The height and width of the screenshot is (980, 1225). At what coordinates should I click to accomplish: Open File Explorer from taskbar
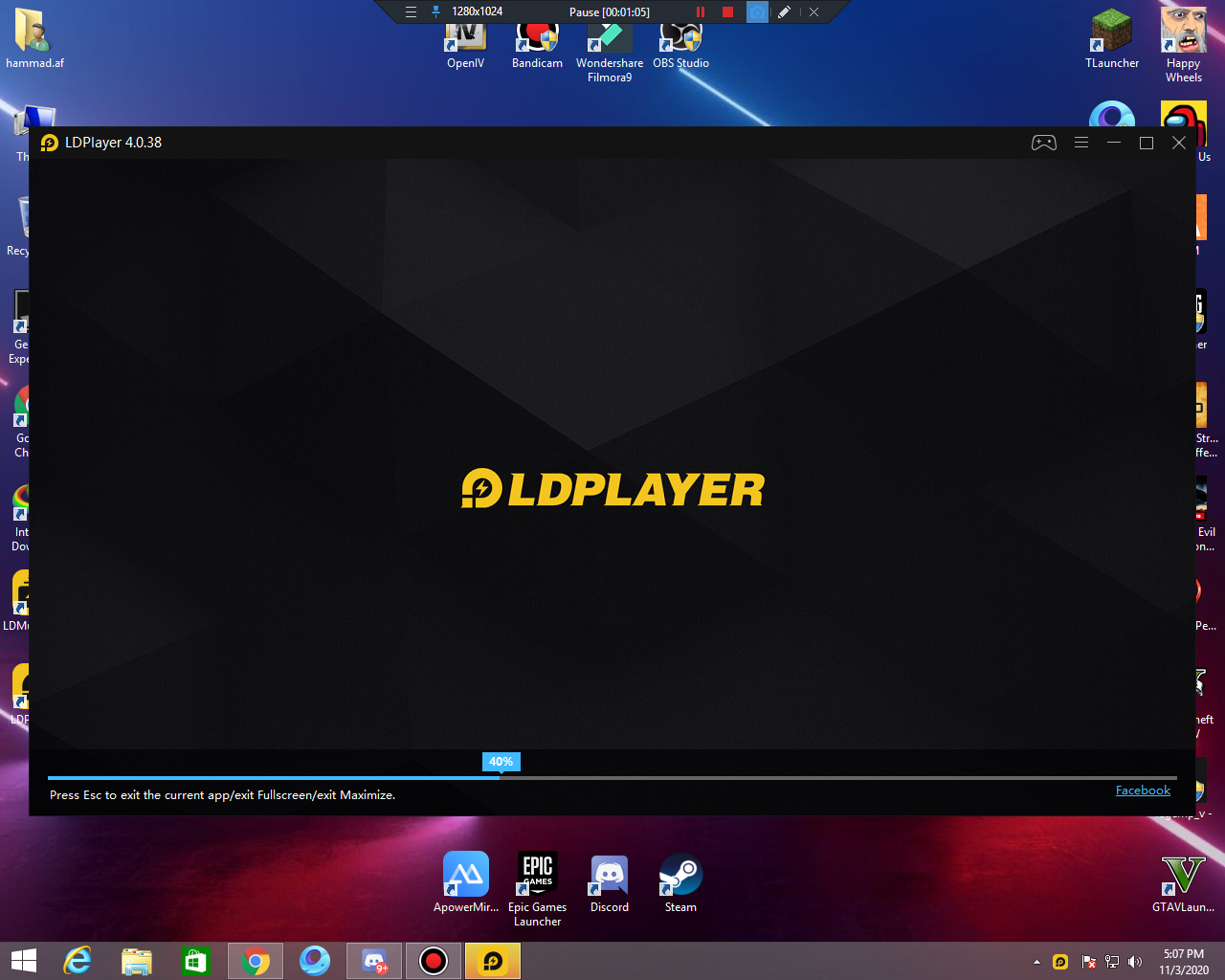(x=137, y=961)
